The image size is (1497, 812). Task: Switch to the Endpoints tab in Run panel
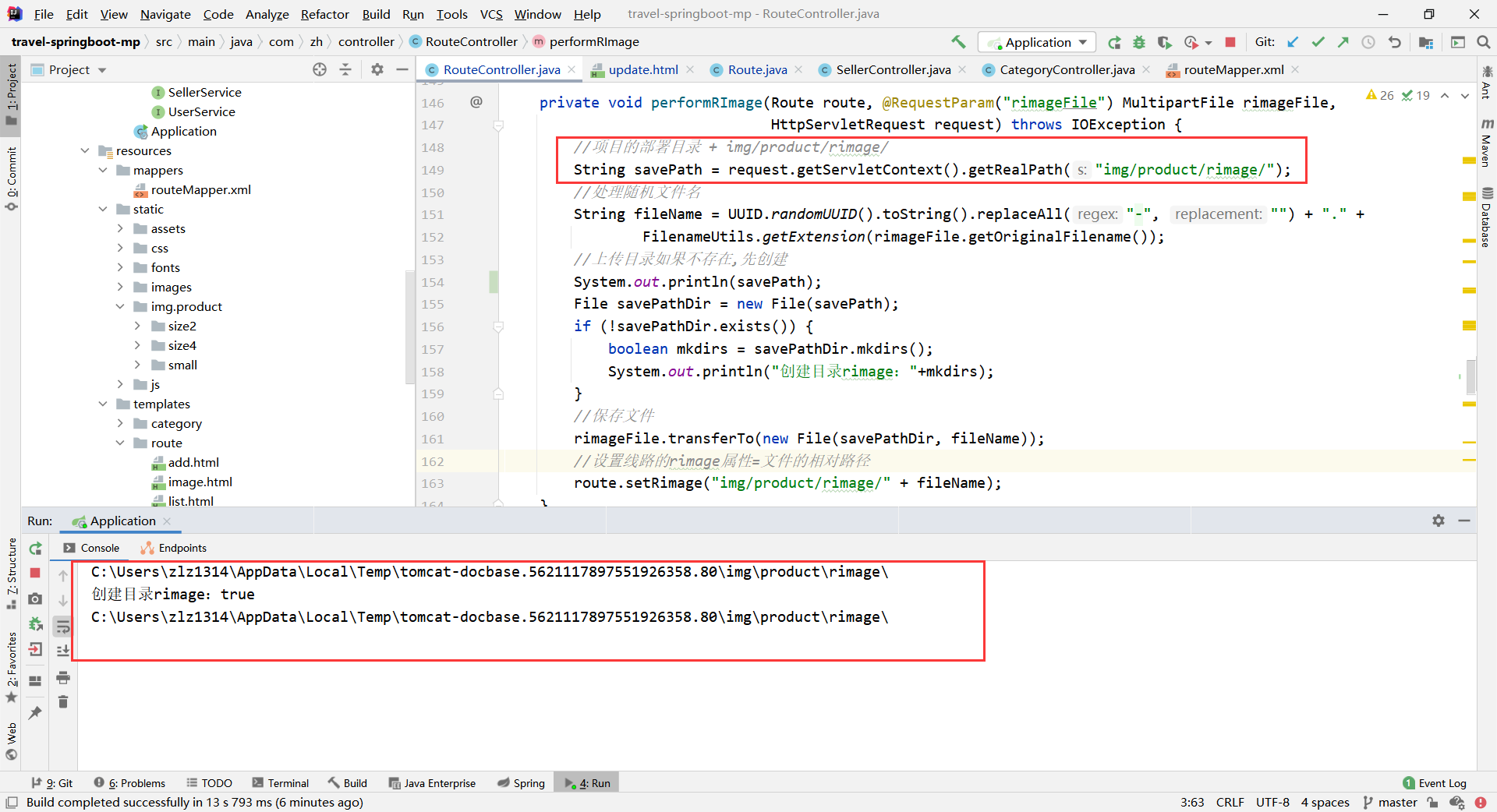coord(174,548)
